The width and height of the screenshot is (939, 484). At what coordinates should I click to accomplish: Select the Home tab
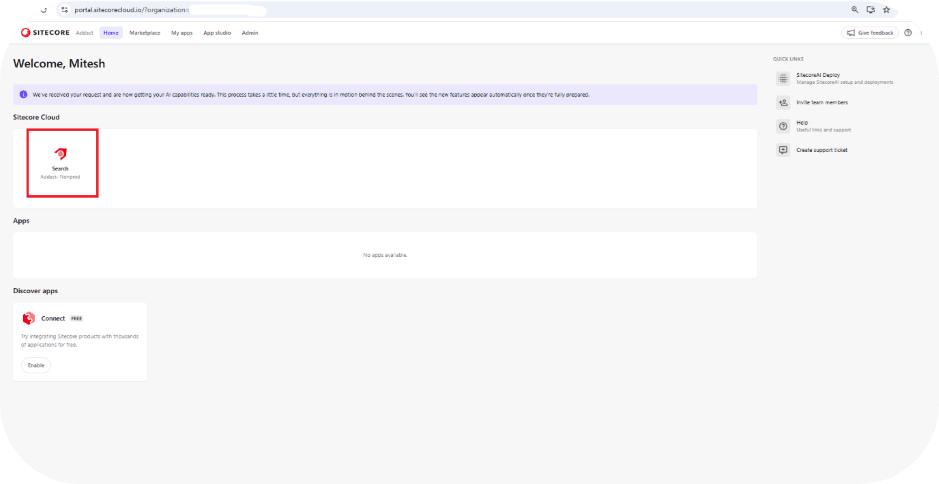click(x=110, y=33)
